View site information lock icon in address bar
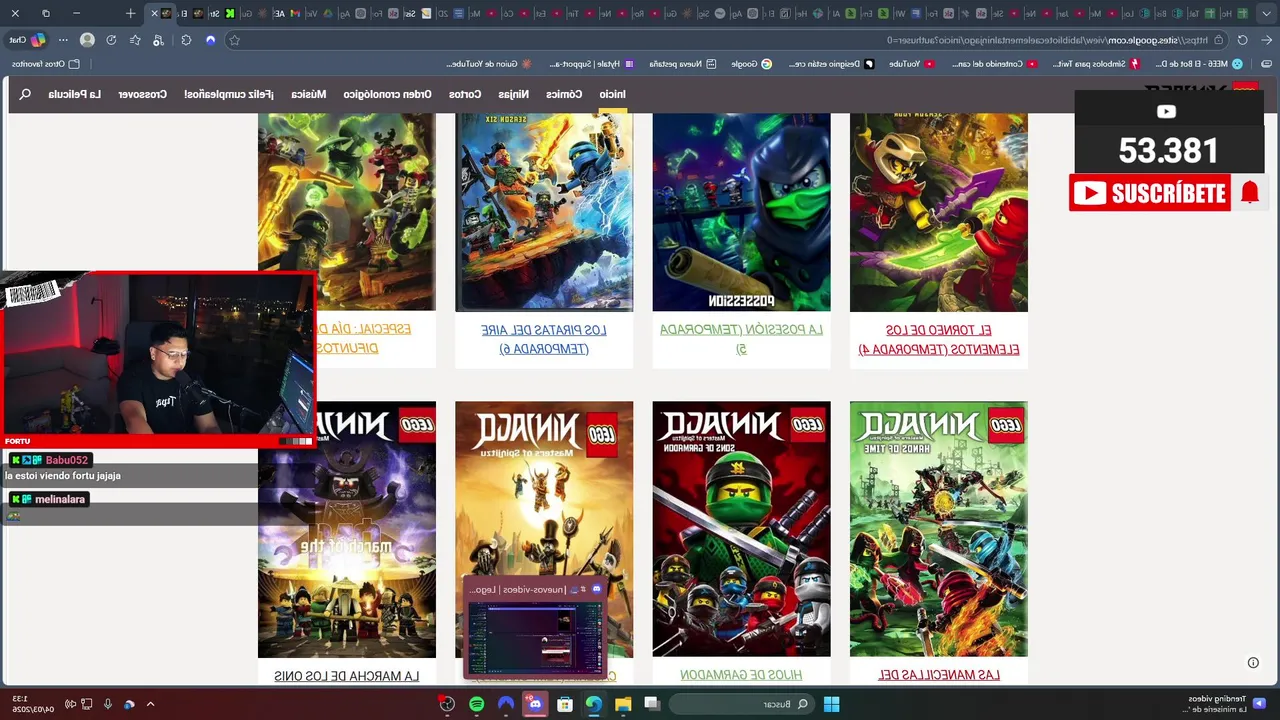1280x720 pixels. click(1218, 40)
